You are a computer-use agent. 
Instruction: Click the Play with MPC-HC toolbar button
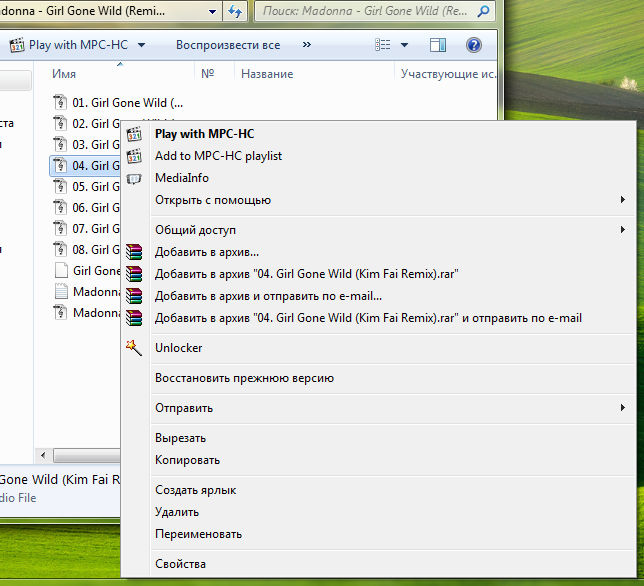pos(69,45)
